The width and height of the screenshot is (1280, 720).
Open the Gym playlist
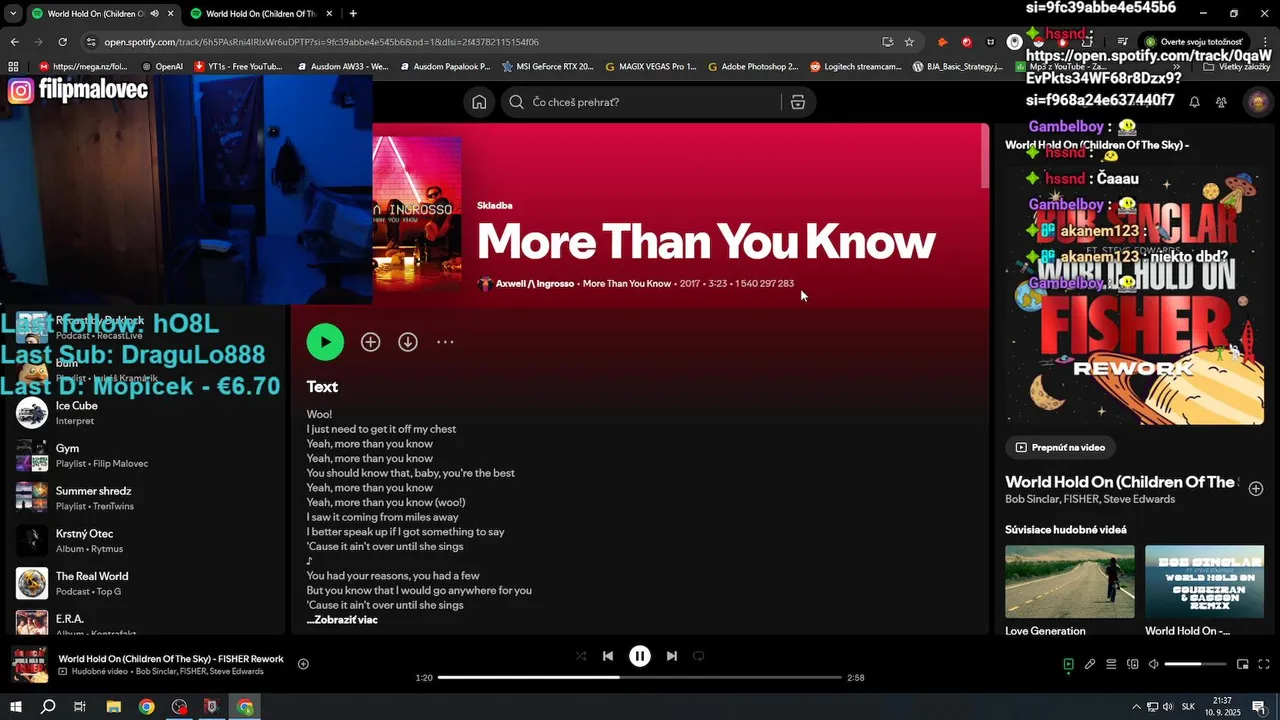coord(145,455)
